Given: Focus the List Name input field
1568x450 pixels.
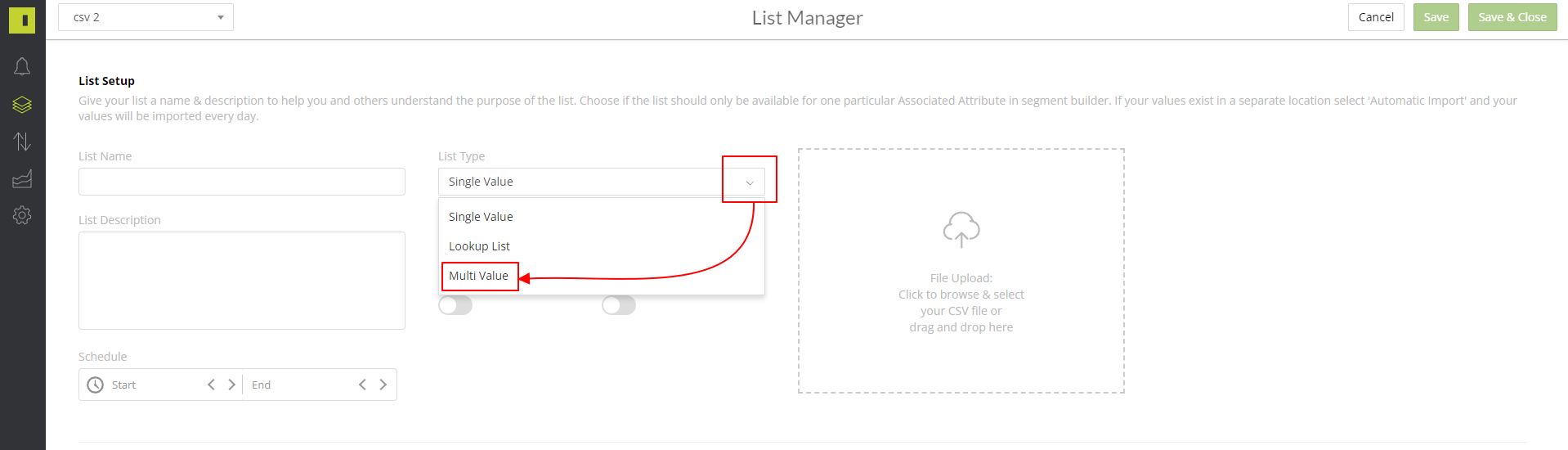Looking at the screenshot, I should tap(242, 182).
